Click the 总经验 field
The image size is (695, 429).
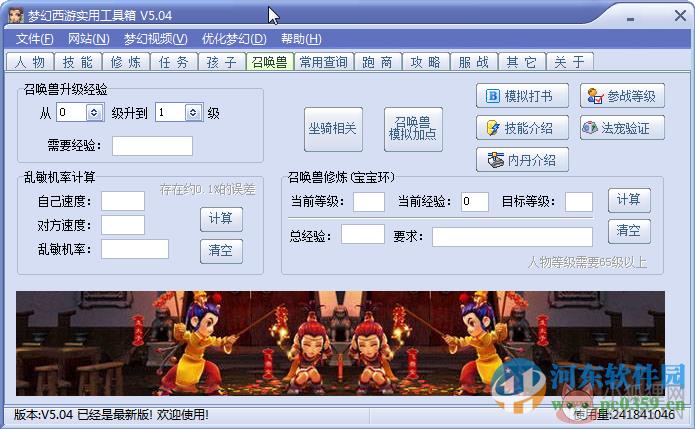tap(363, 234)
